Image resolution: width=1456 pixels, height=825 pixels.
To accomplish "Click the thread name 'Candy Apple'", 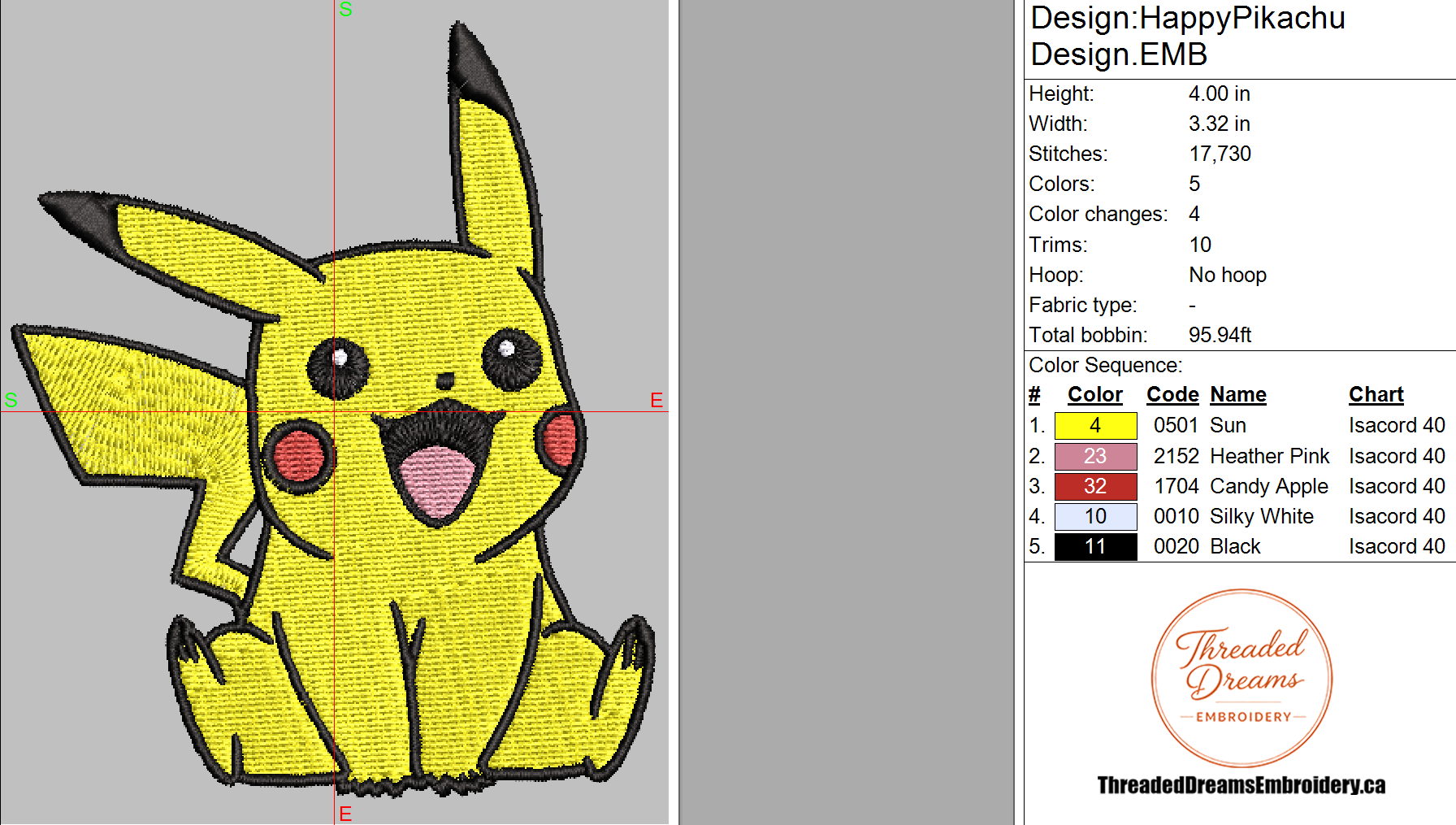I will [x=1268, y=486].
